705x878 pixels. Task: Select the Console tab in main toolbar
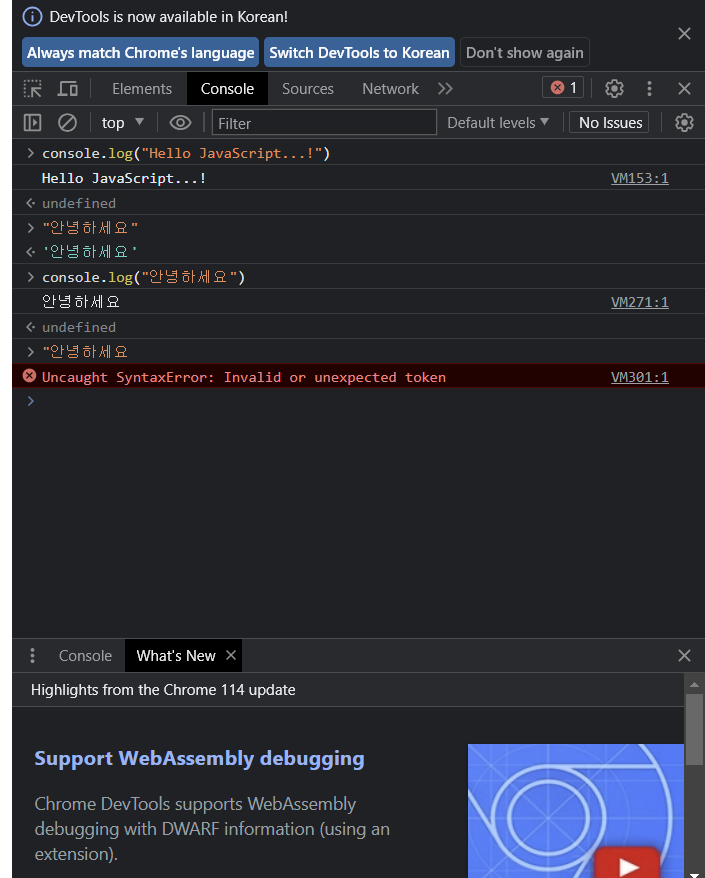pyautogui.click(x=227, y=88)
